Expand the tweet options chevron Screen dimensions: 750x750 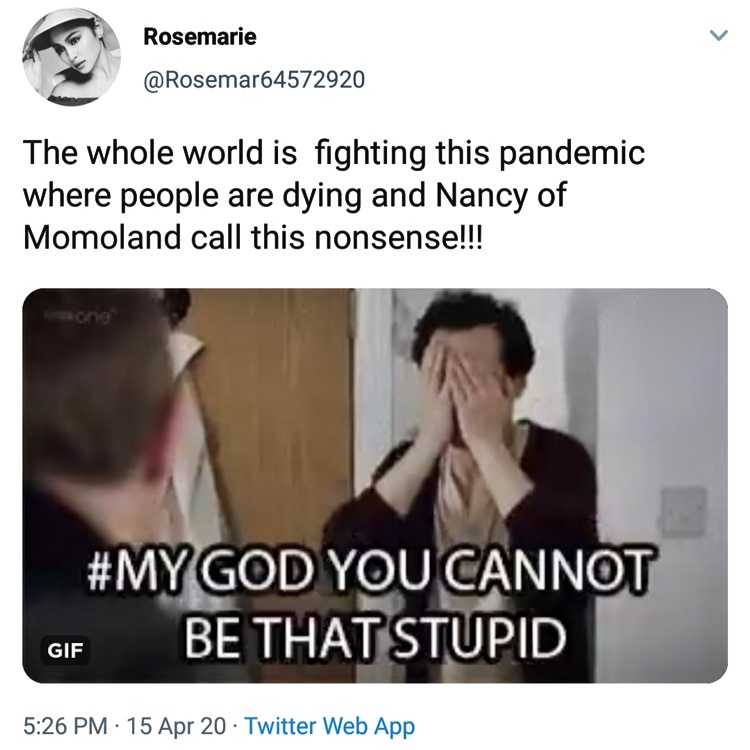coord(718,35)
